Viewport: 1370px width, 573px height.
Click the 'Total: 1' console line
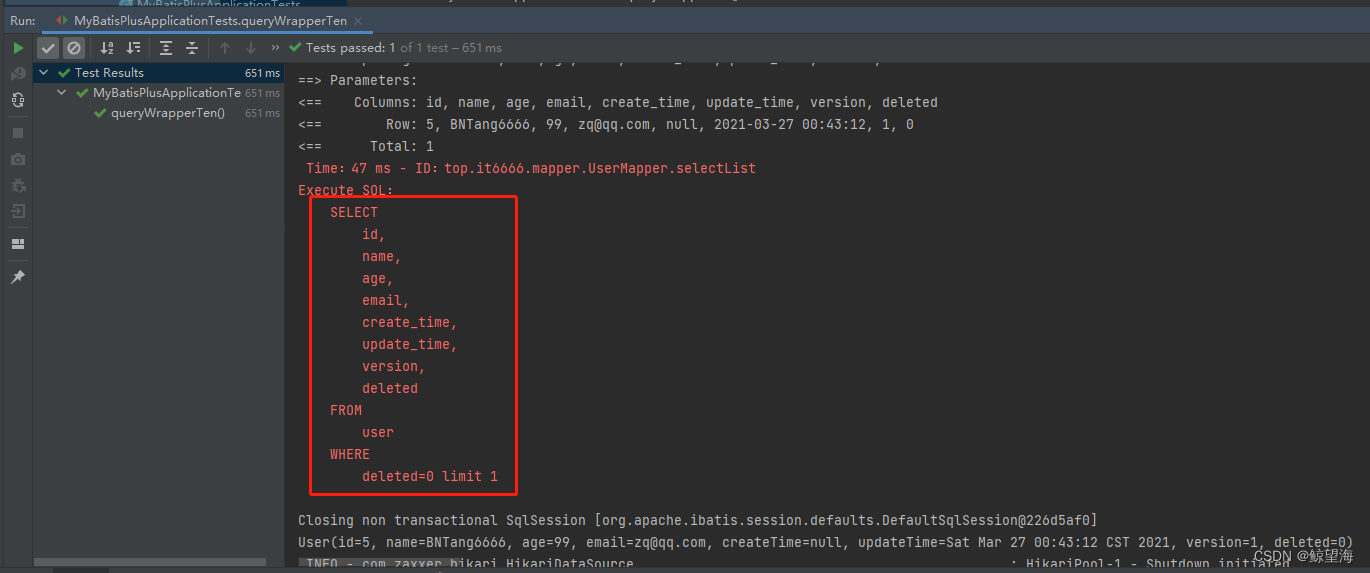click(366, 146)
